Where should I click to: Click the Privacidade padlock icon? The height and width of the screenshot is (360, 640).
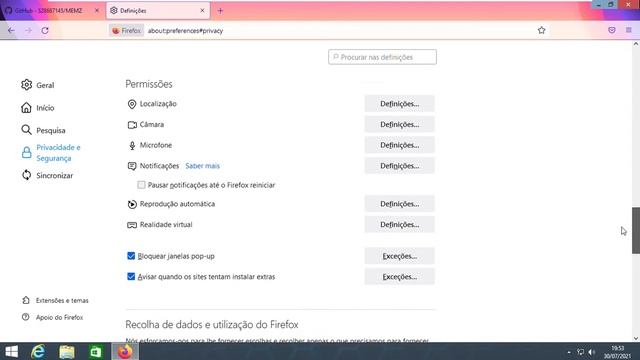click(27, 152)
